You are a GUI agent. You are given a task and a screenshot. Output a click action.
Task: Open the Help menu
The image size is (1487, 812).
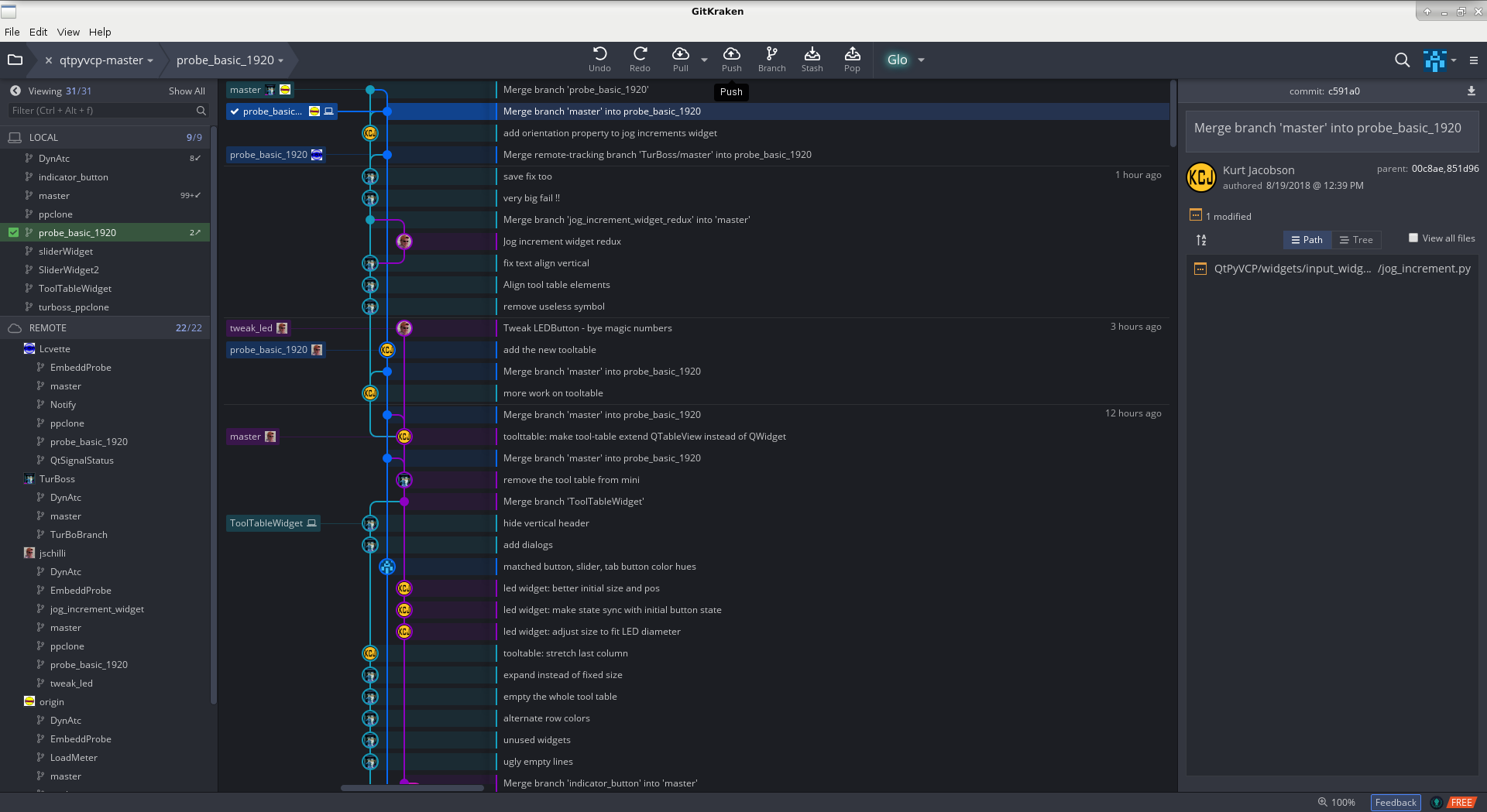coord(100,32)
